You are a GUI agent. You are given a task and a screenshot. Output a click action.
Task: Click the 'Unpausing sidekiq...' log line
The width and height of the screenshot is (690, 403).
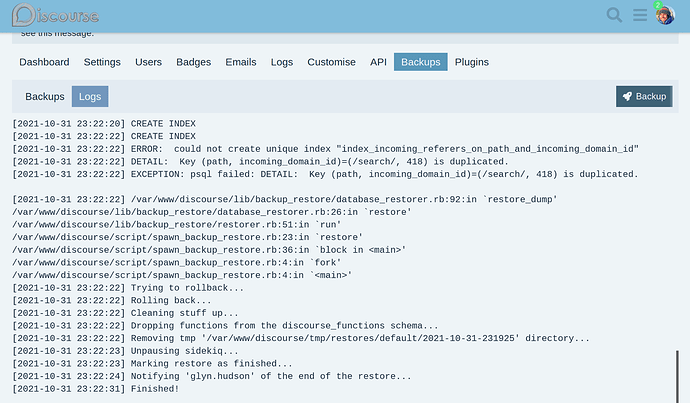point(125,352)
